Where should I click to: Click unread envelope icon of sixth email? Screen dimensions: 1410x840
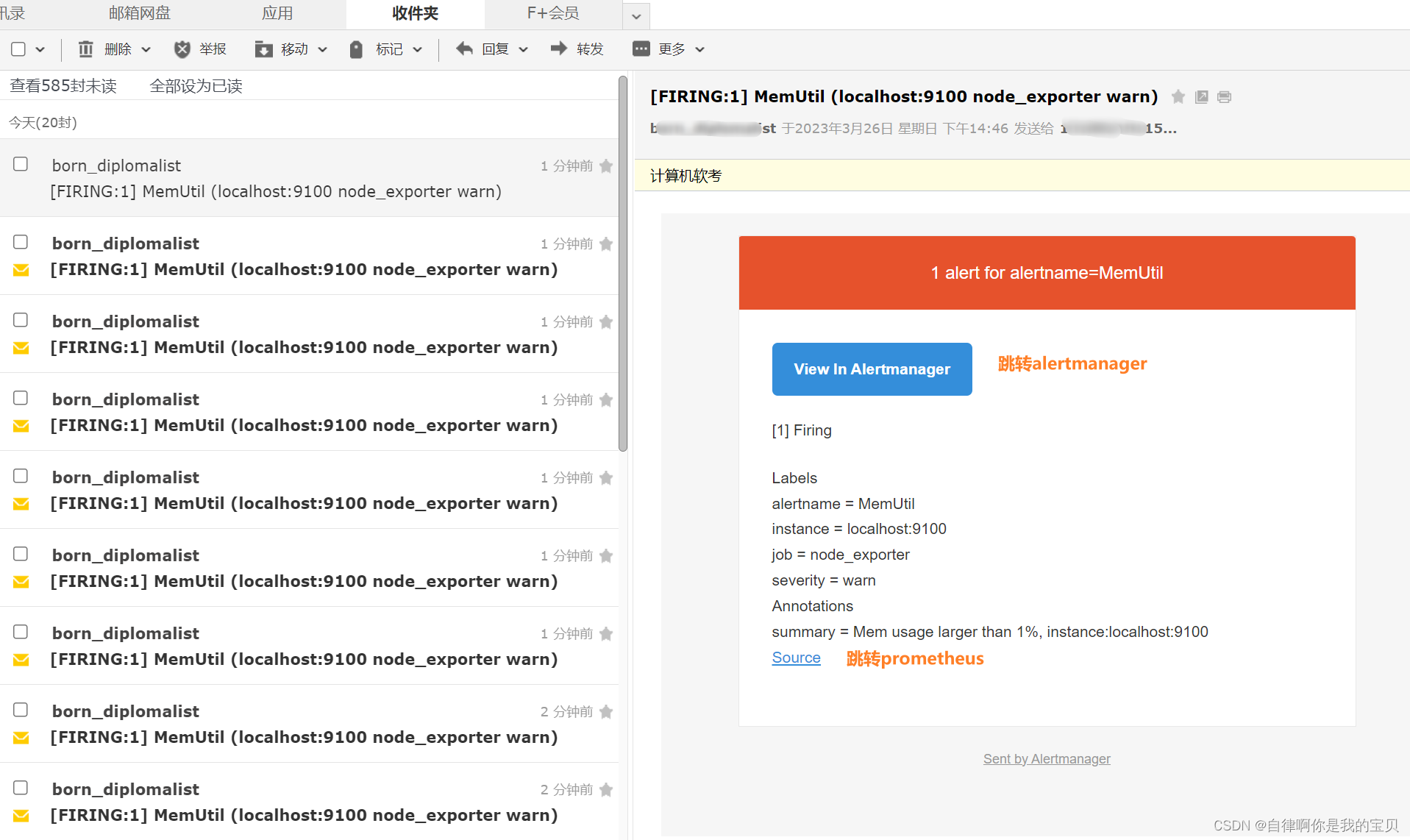tap(21, 582)
